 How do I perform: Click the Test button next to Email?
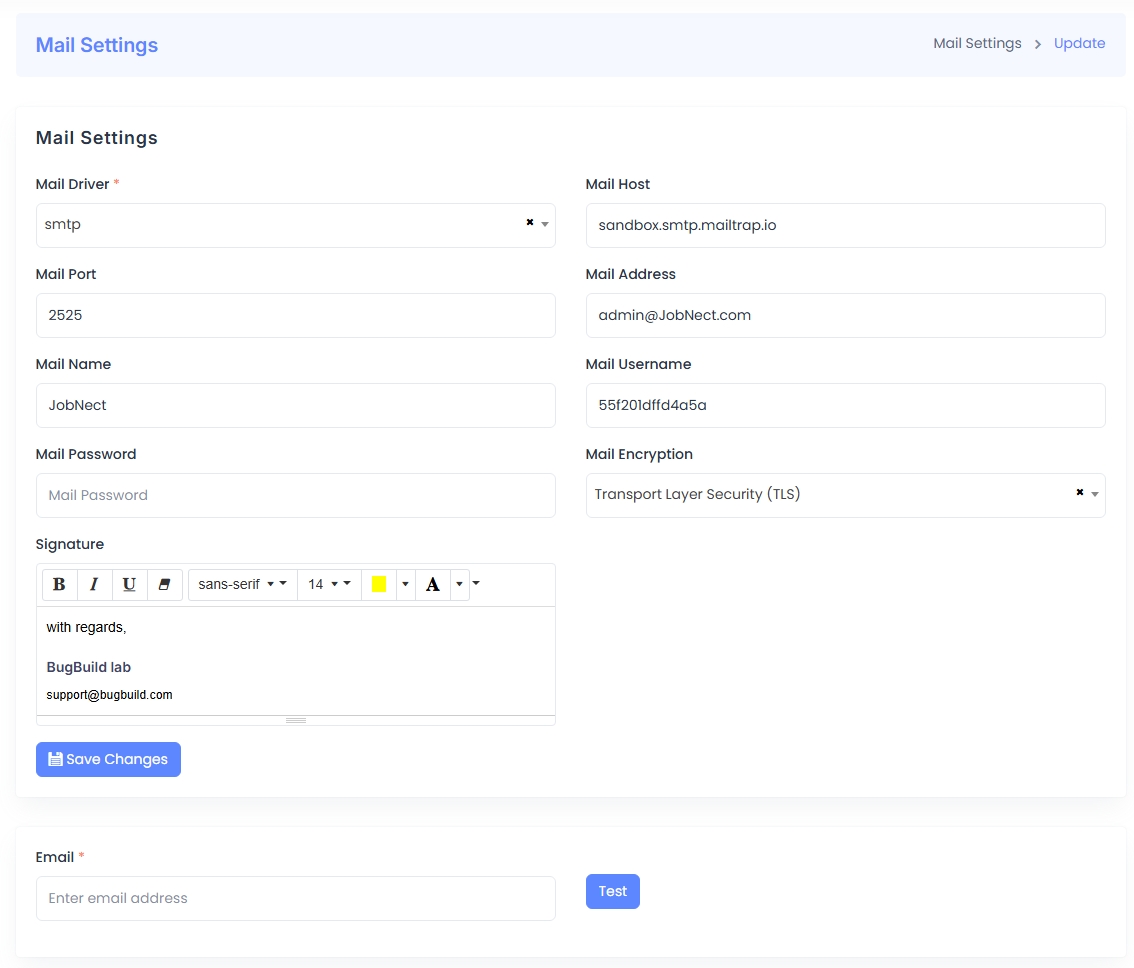coord(612,891)
